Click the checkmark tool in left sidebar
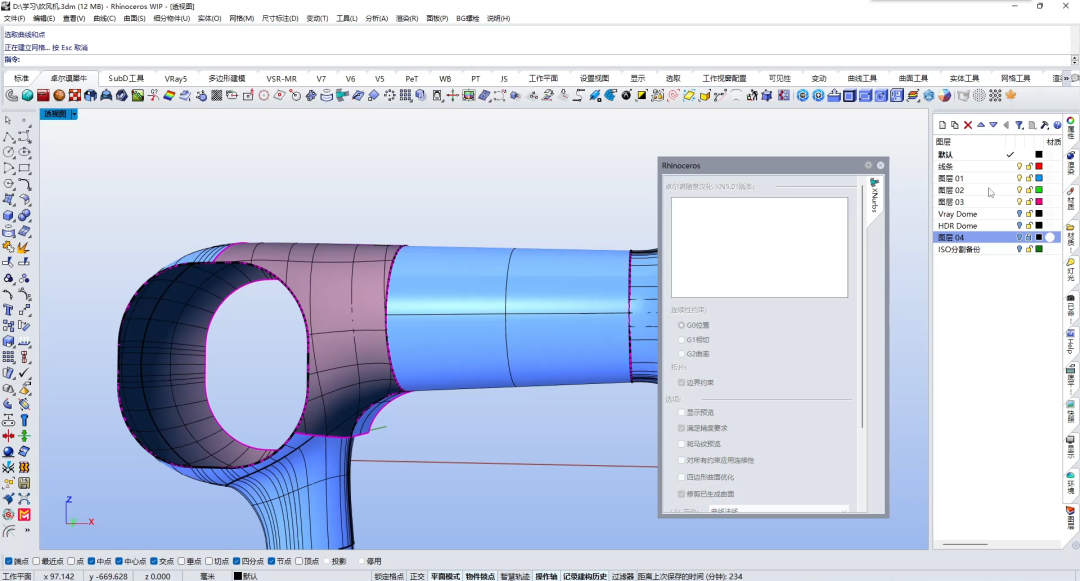 (x=24, y=372)
